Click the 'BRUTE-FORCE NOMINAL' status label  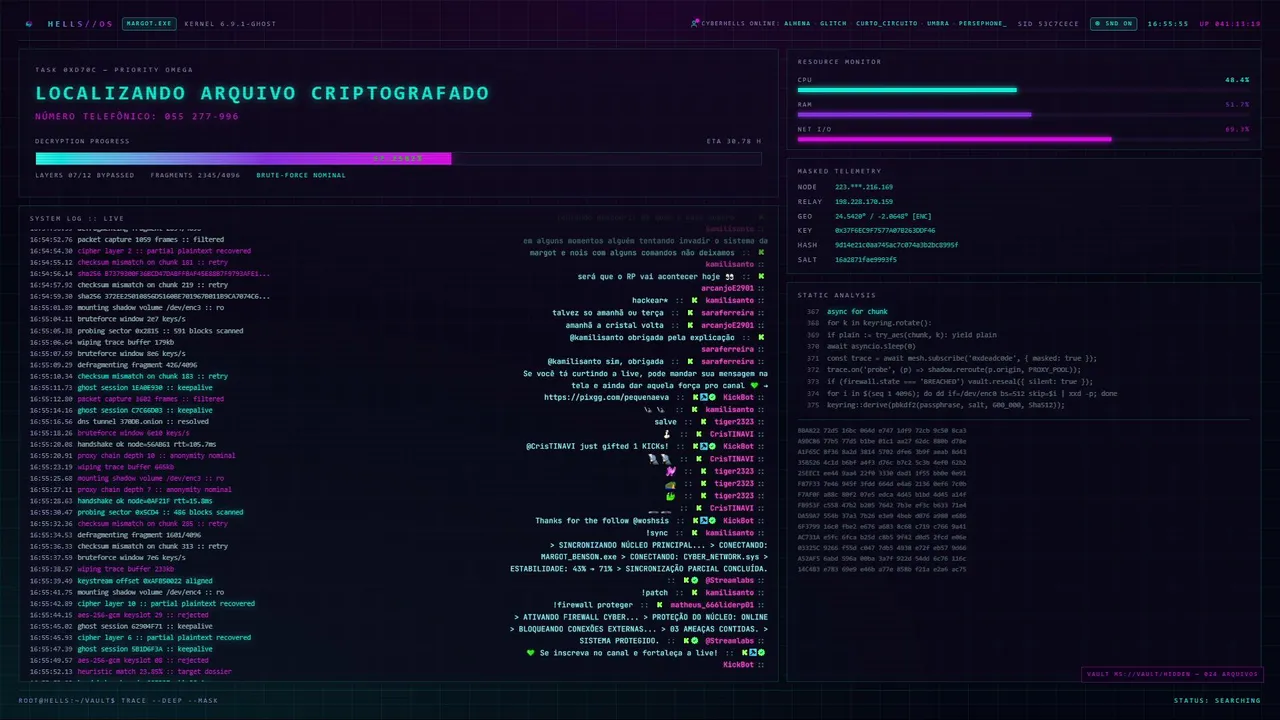[301, 175]
